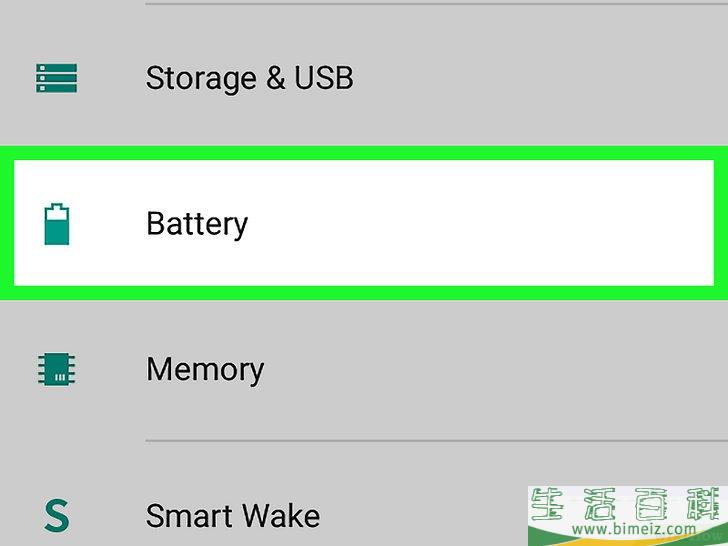Click the green-yellow swoosh beneath the watermark
Viewport: 728px width, 546px height.
pyautogui.click(x=627, y=541)
